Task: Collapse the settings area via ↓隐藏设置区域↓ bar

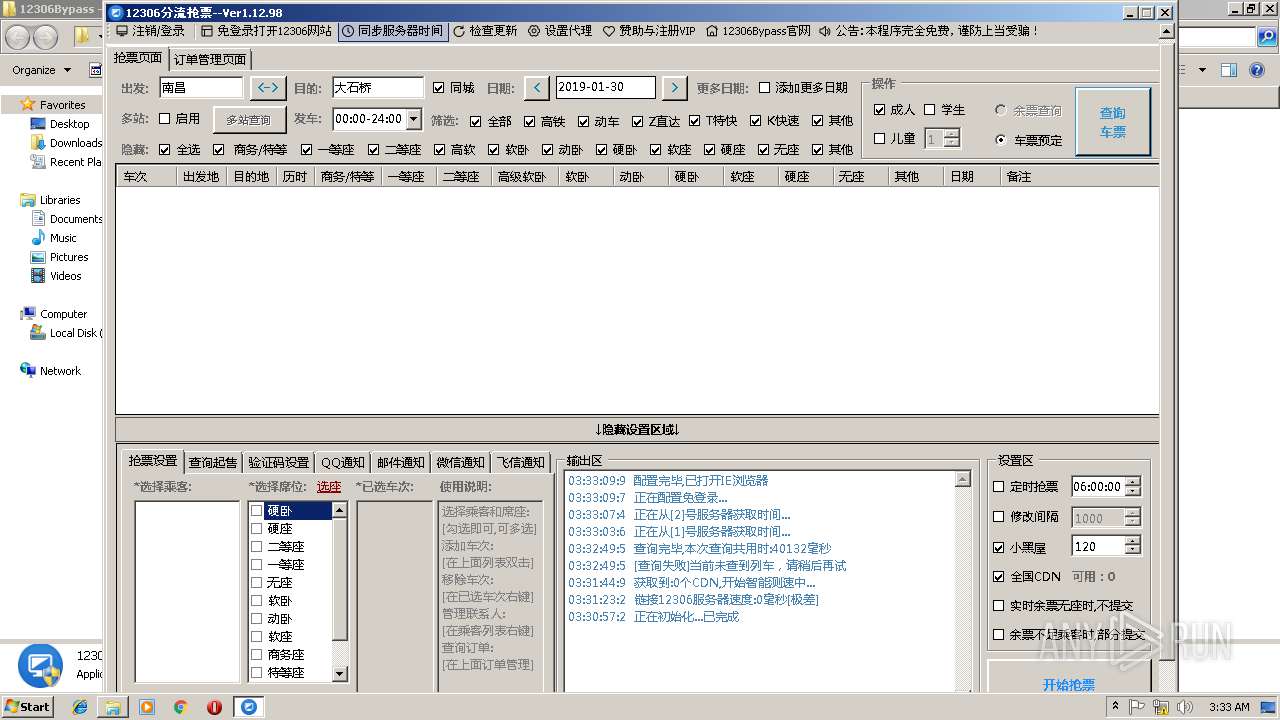Action: [637, 429]
